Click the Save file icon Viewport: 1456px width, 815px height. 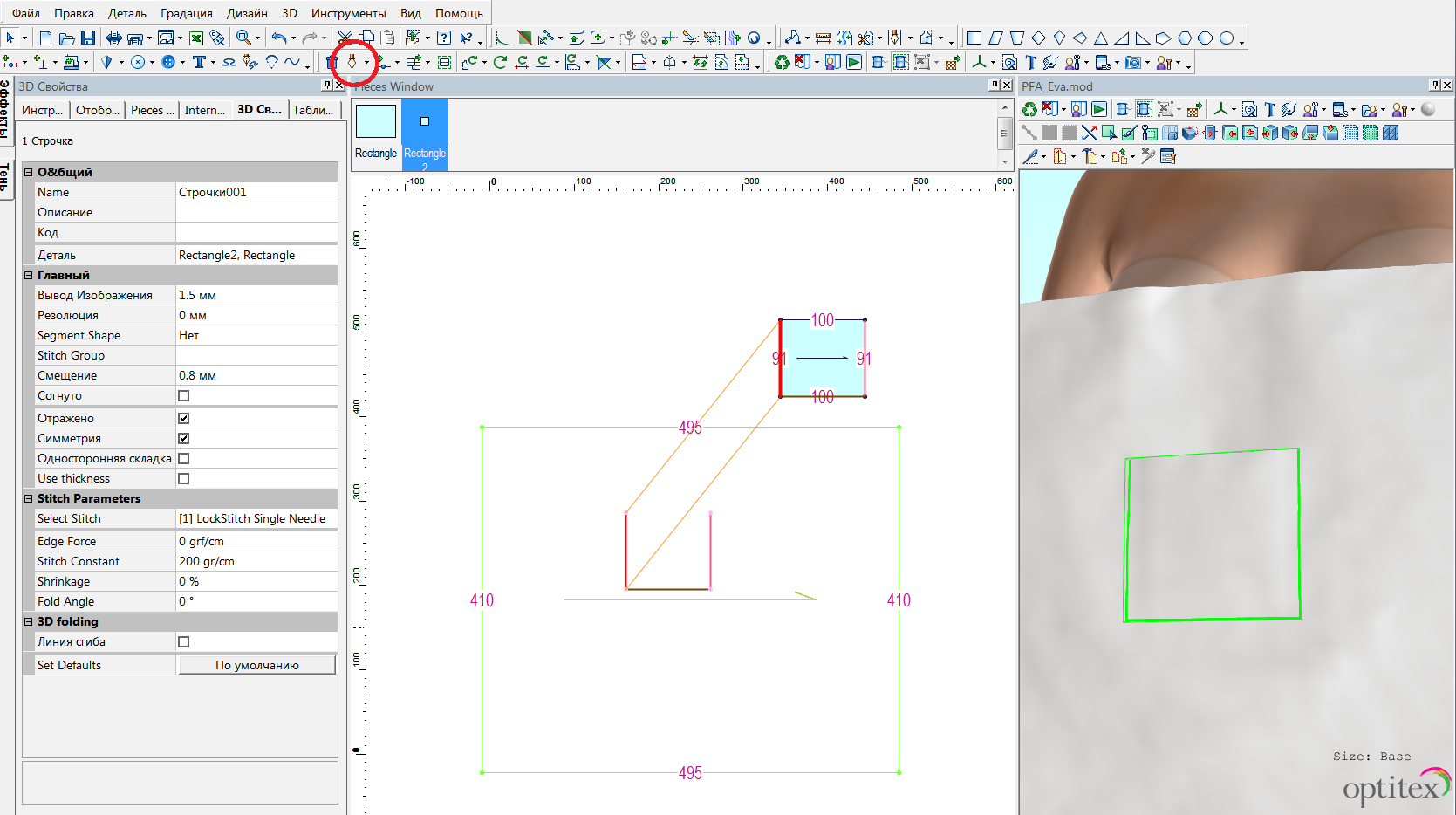88,38
